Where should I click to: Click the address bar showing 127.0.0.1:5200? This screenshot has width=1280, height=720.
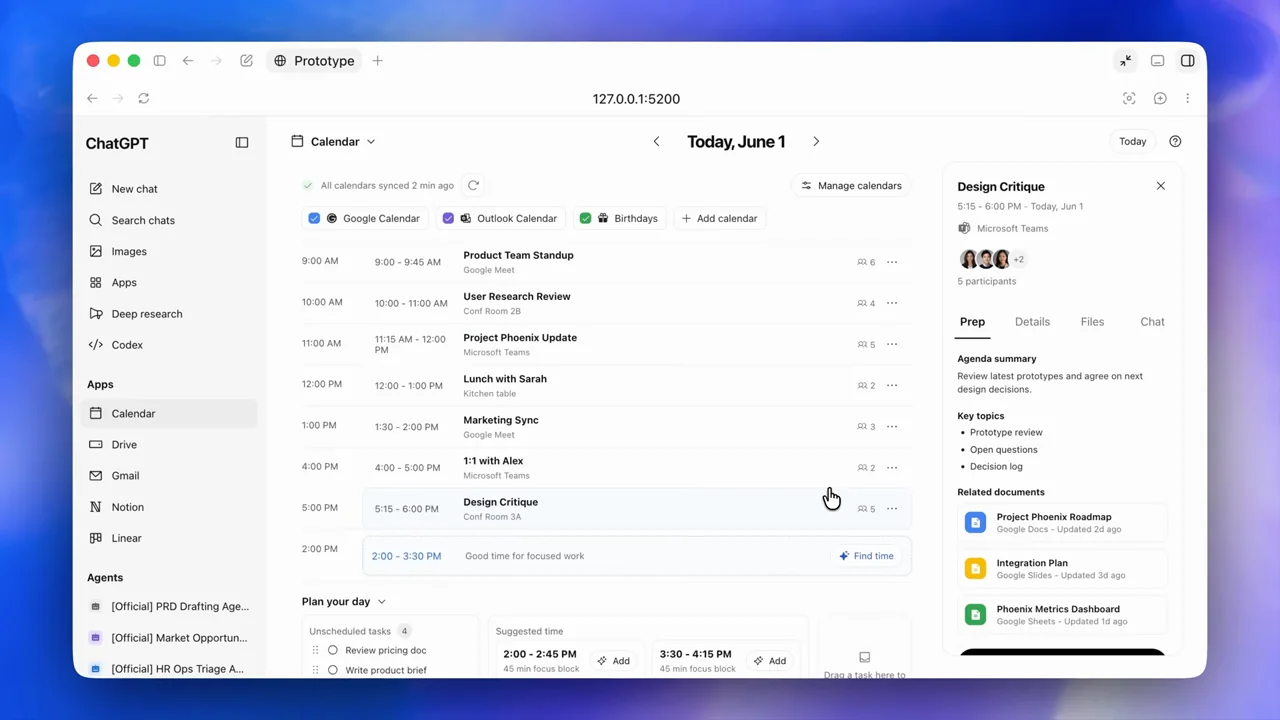(636, 99)
